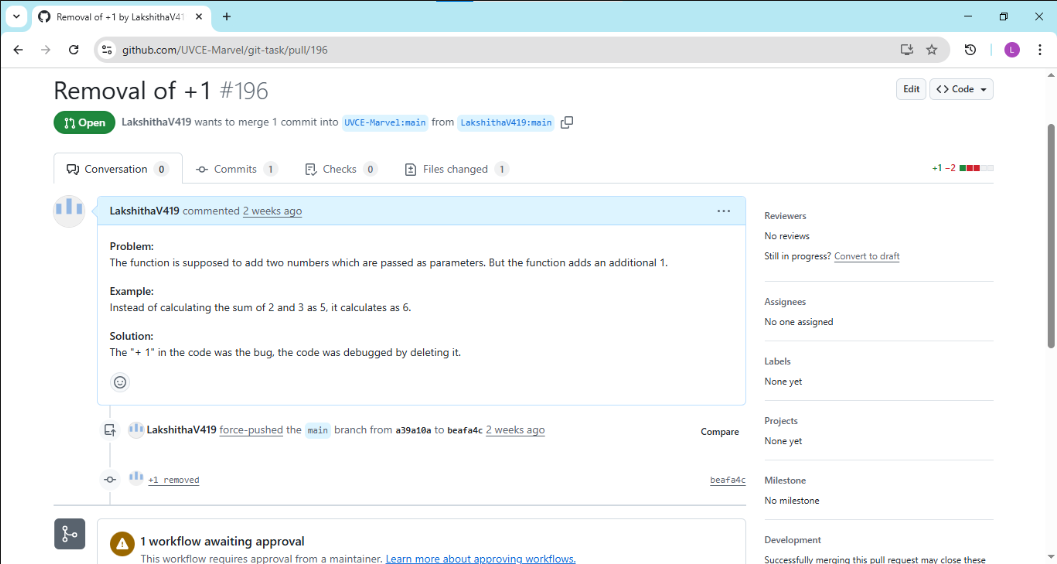Reload the GitHub pull request page
Image resolution: width=1057 pixels, height=564 pixels.
coord(73,50)
